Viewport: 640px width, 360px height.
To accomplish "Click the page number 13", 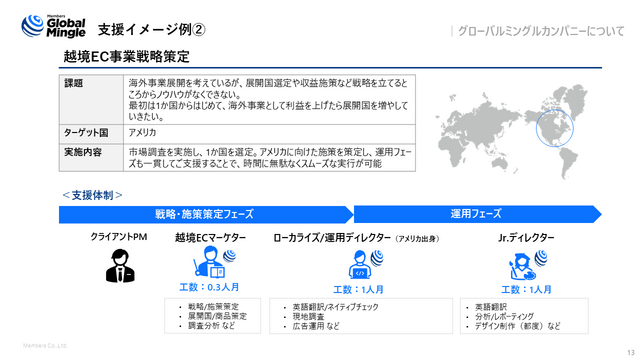I will click(x=631, y=353).
